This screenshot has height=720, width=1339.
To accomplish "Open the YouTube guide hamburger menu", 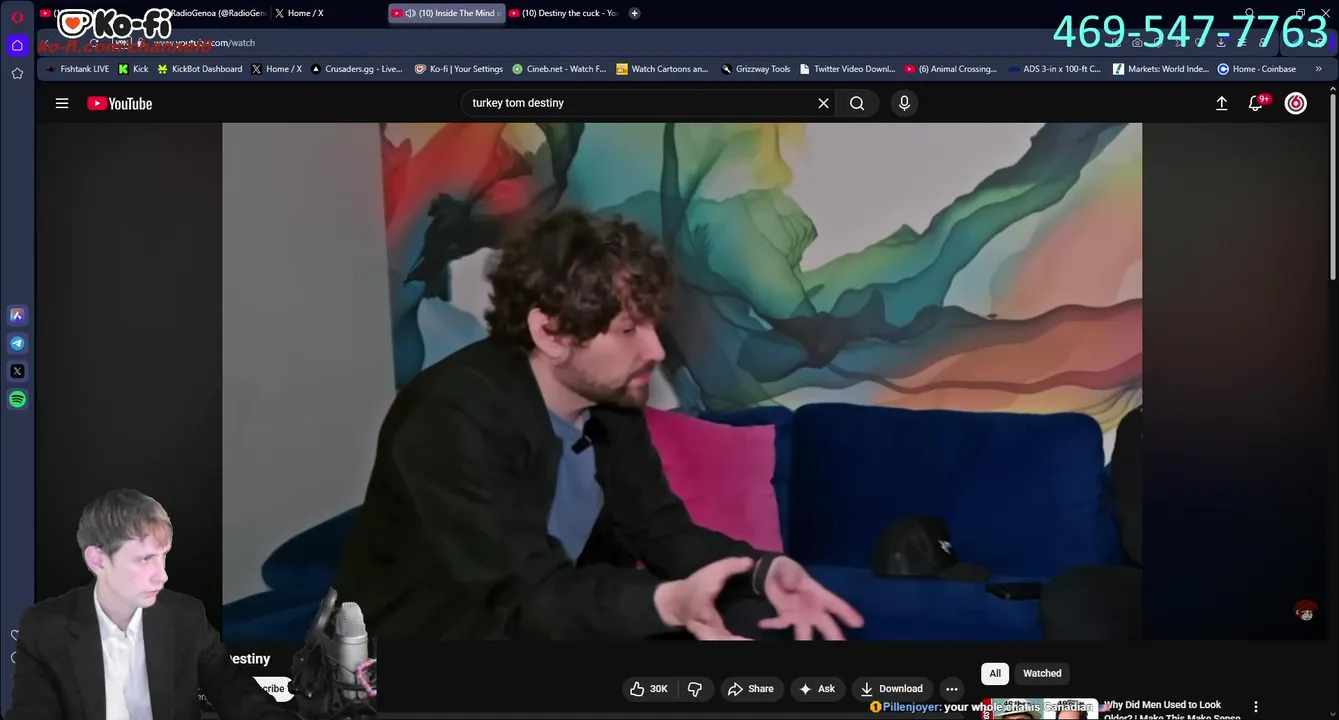I will pyautogui.click(x=62, y=103).
